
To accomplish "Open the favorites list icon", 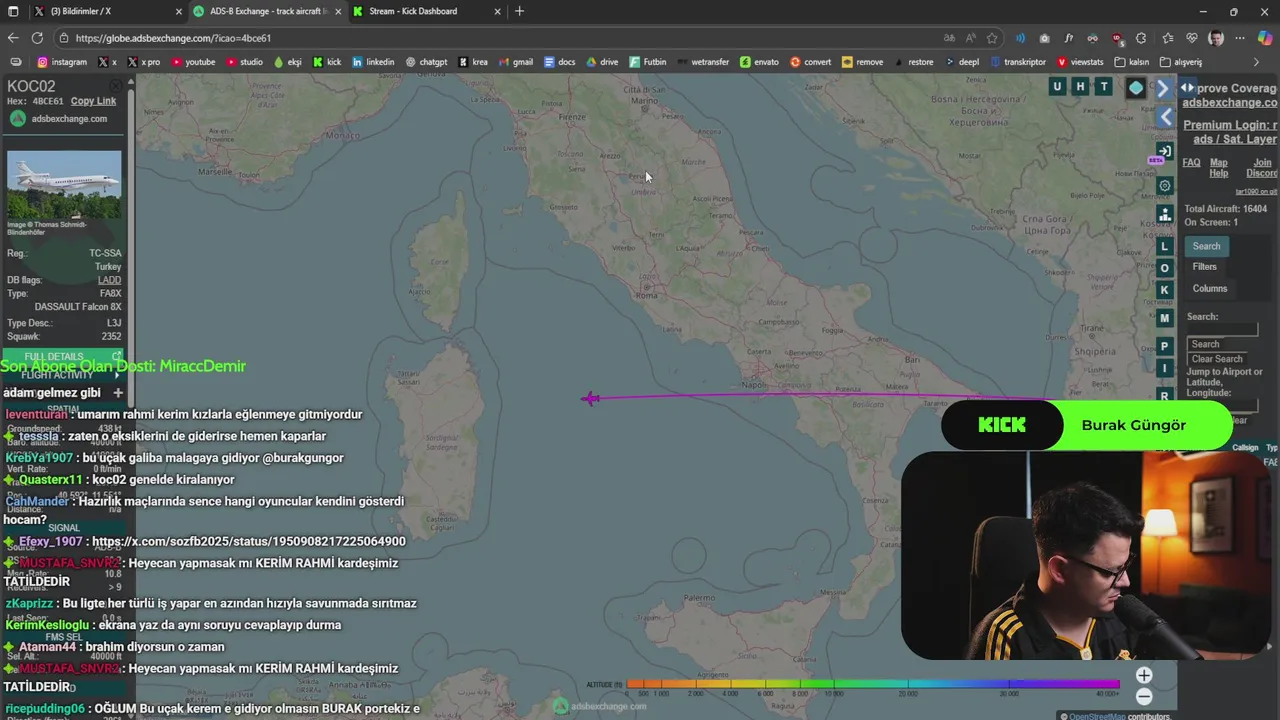I will (x=1167, y=38).
